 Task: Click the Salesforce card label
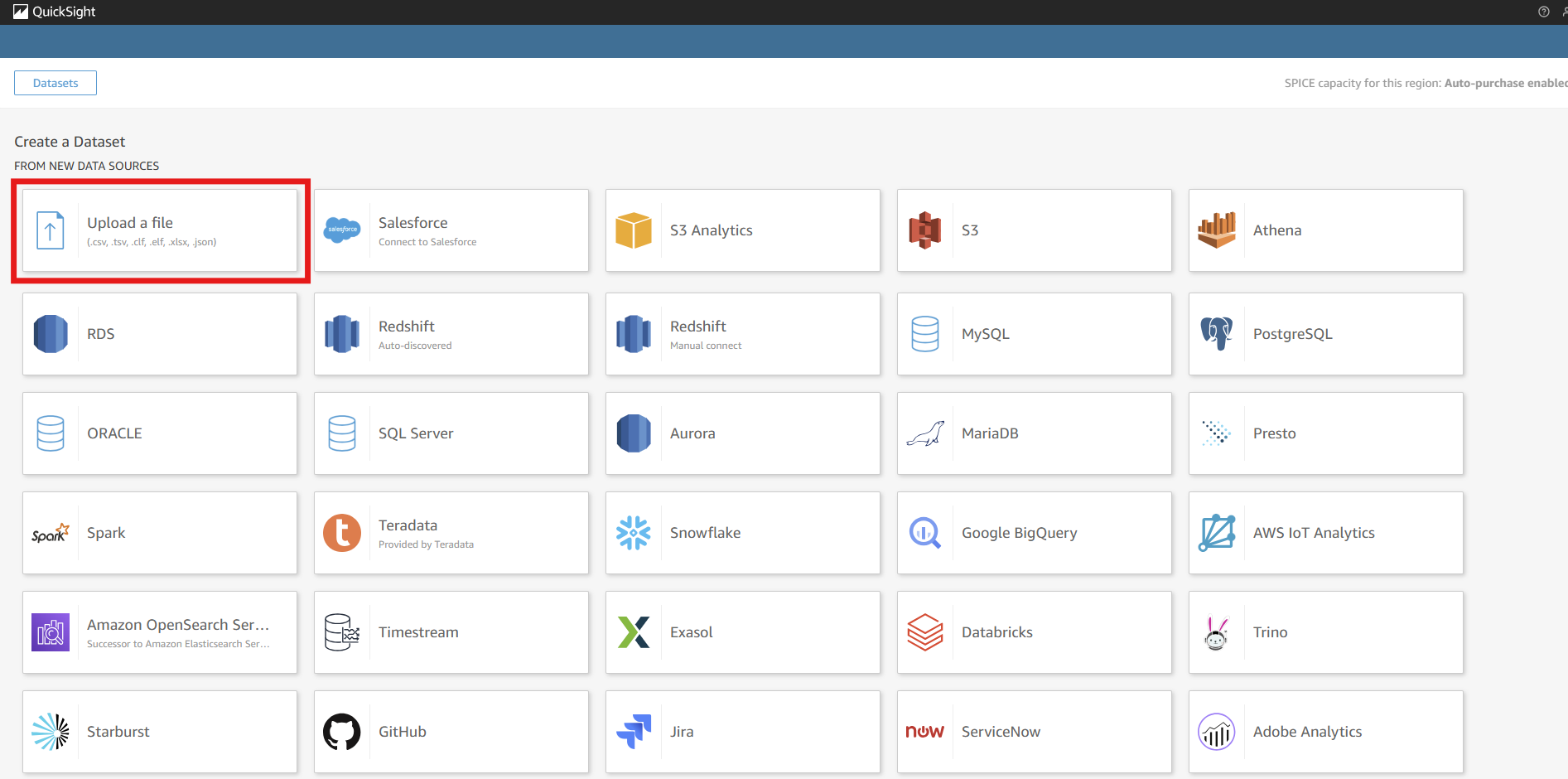coord(413,223)
